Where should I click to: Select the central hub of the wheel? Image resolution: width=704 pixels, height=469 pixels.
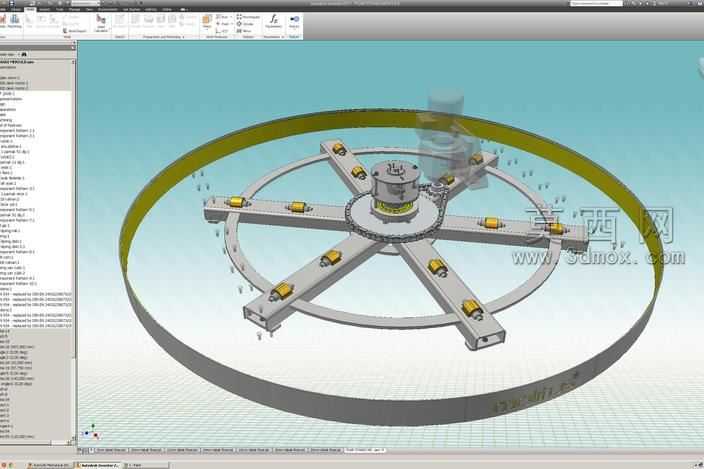pyautogui.click(x=395, y=188)
